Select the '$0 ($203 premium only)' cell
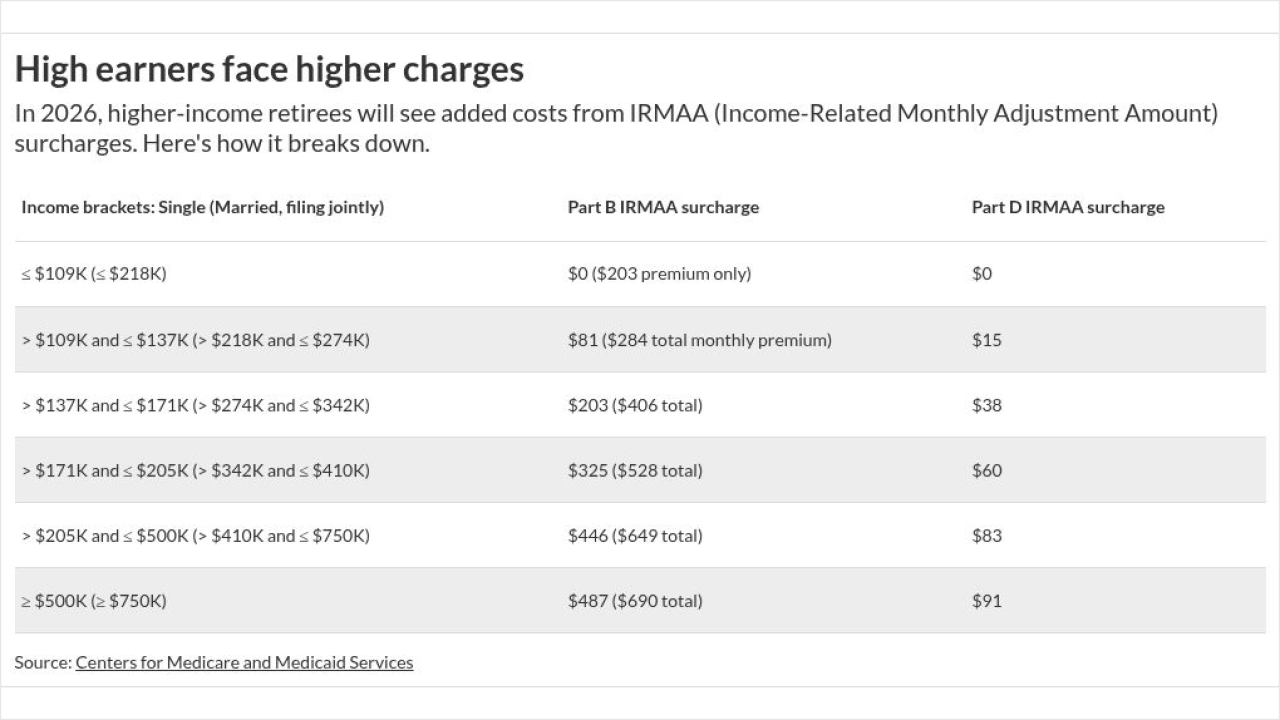Viewport: 1280px width, 720px height. (x=659, y=273)
